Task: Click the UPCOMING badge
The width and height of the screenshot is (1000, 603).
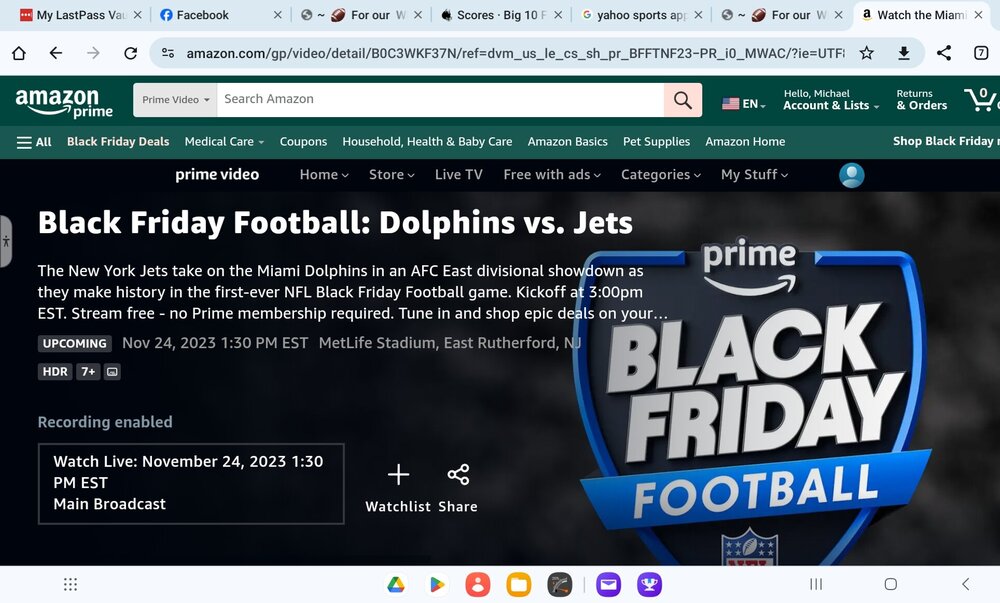Action: point(75,344)
